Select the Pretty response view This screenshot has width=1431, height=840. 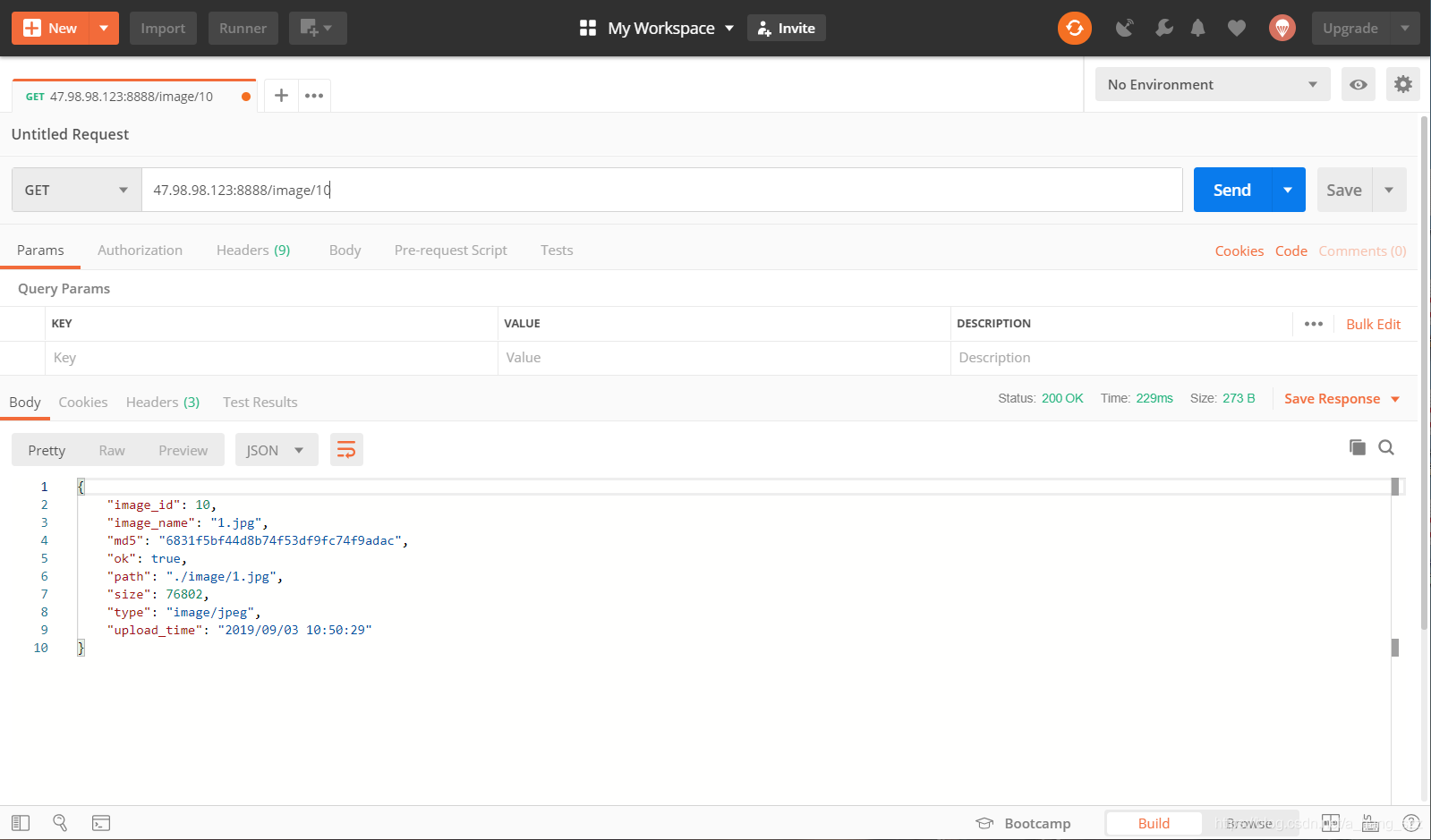pos(47,450)
